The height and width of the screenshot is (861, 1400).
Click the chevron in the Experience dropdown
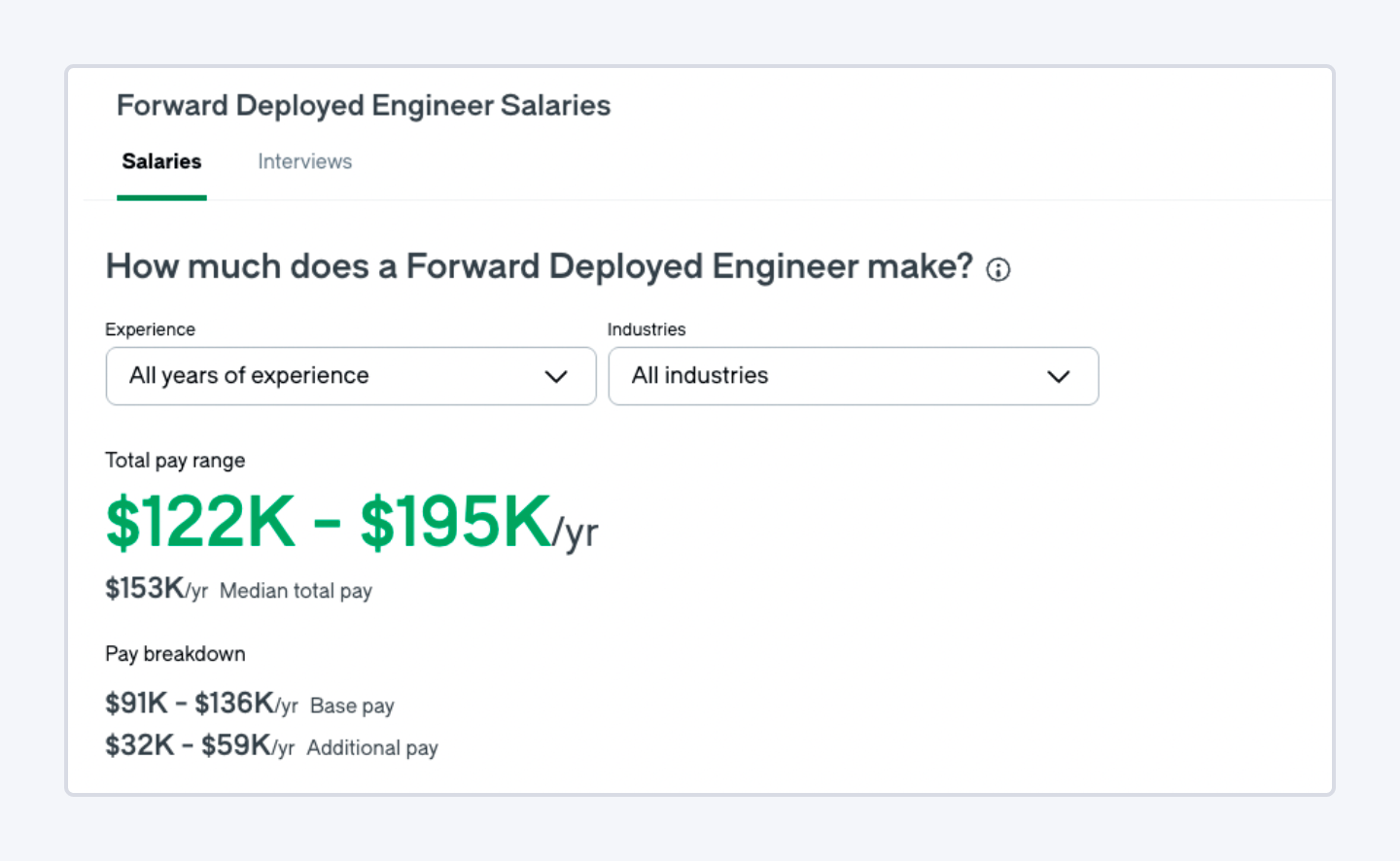[x=556, y=377]
